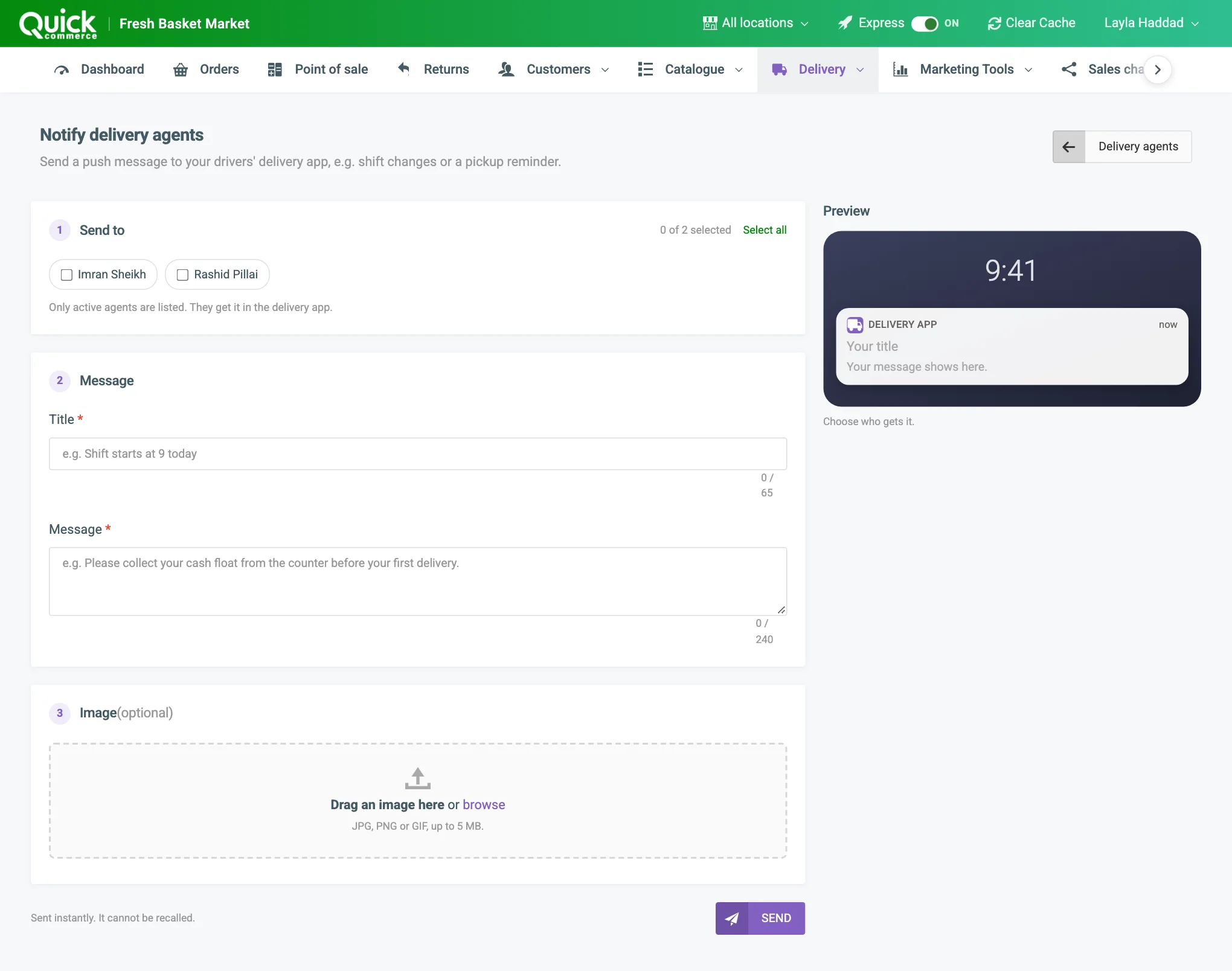Click the Catalogue list icon

[645, 69]
